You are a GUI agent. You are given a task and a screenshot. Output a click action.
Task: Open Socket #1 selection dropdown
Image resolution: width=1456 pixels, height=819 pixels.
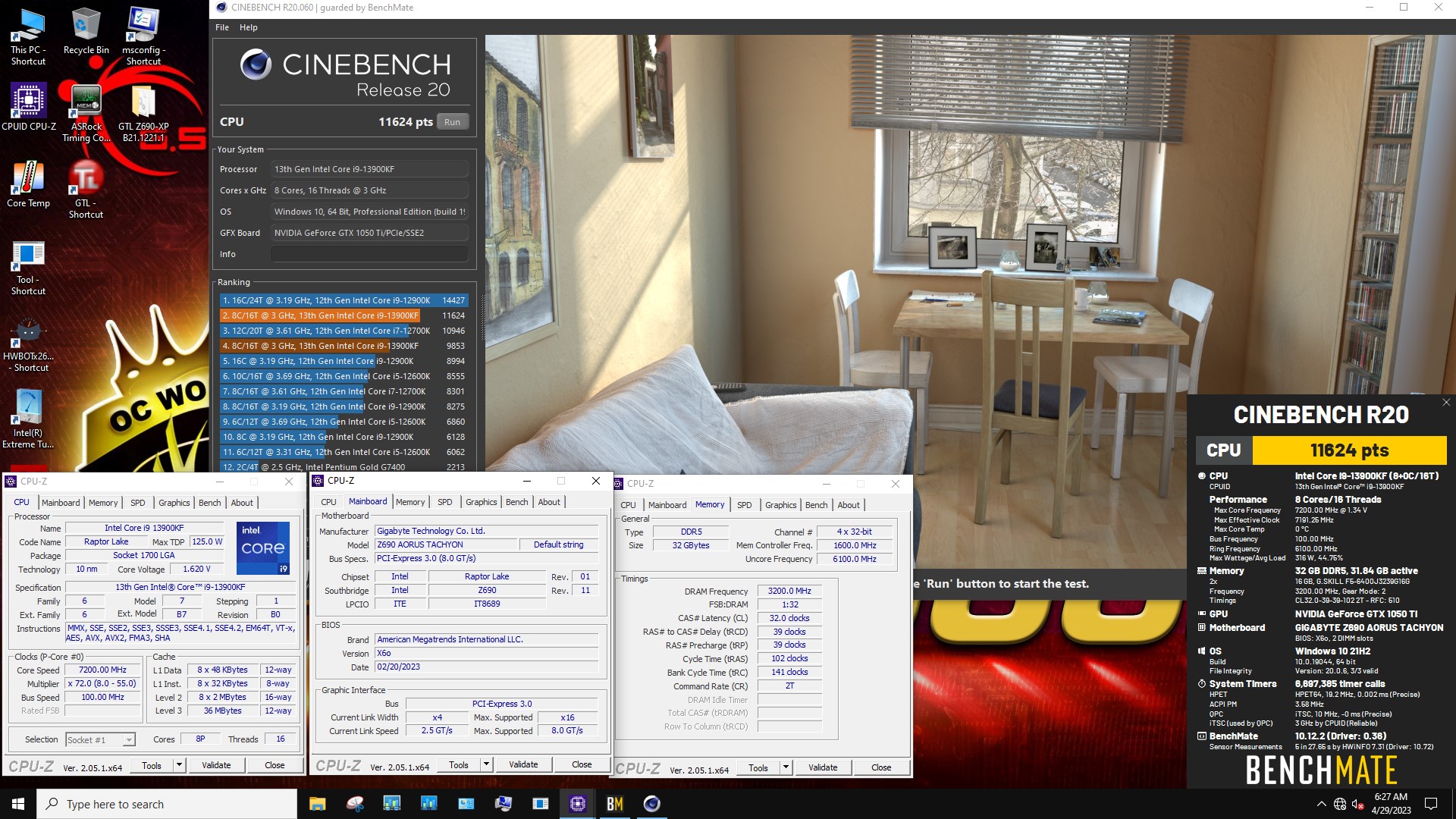click(x=100, y=739)
